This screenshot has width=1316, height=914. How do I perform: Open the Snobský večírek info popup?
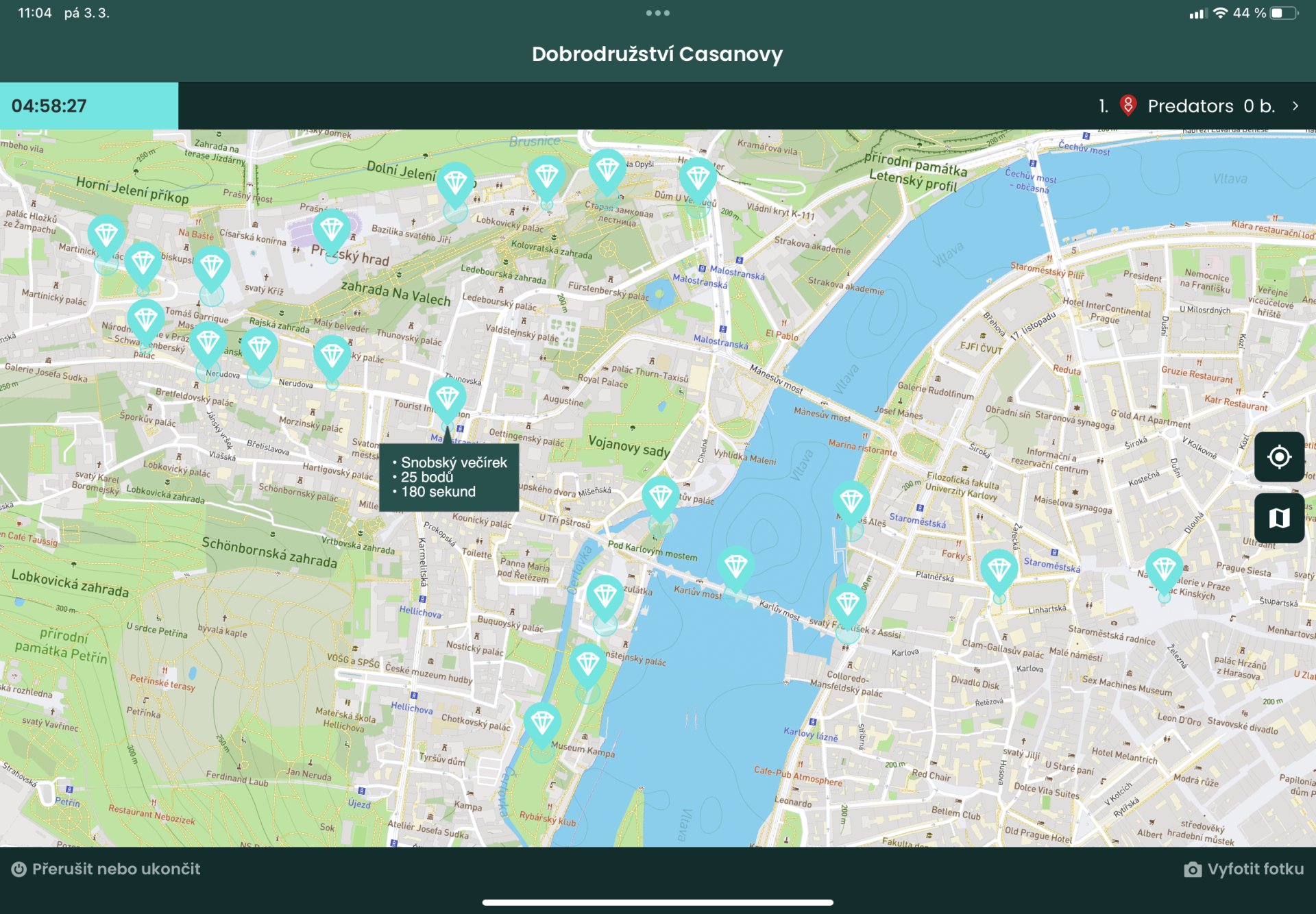[449, 477]
